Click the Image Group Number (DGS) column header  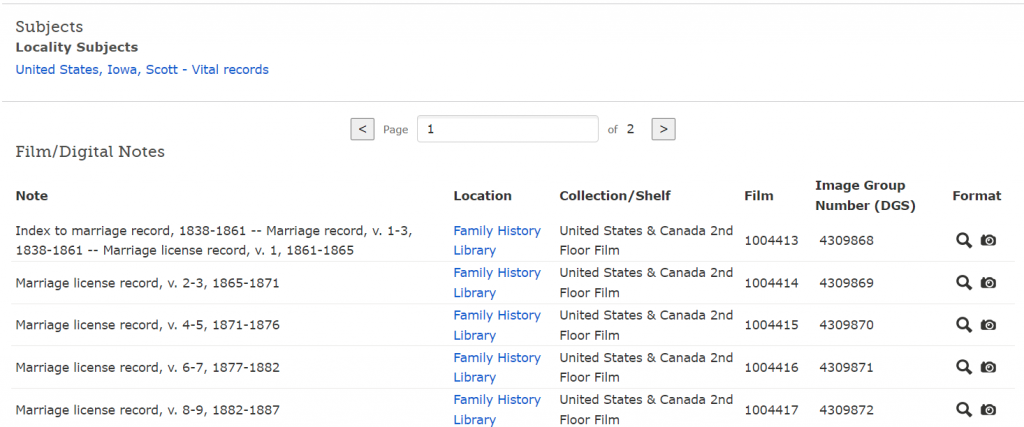pos(865,195)
